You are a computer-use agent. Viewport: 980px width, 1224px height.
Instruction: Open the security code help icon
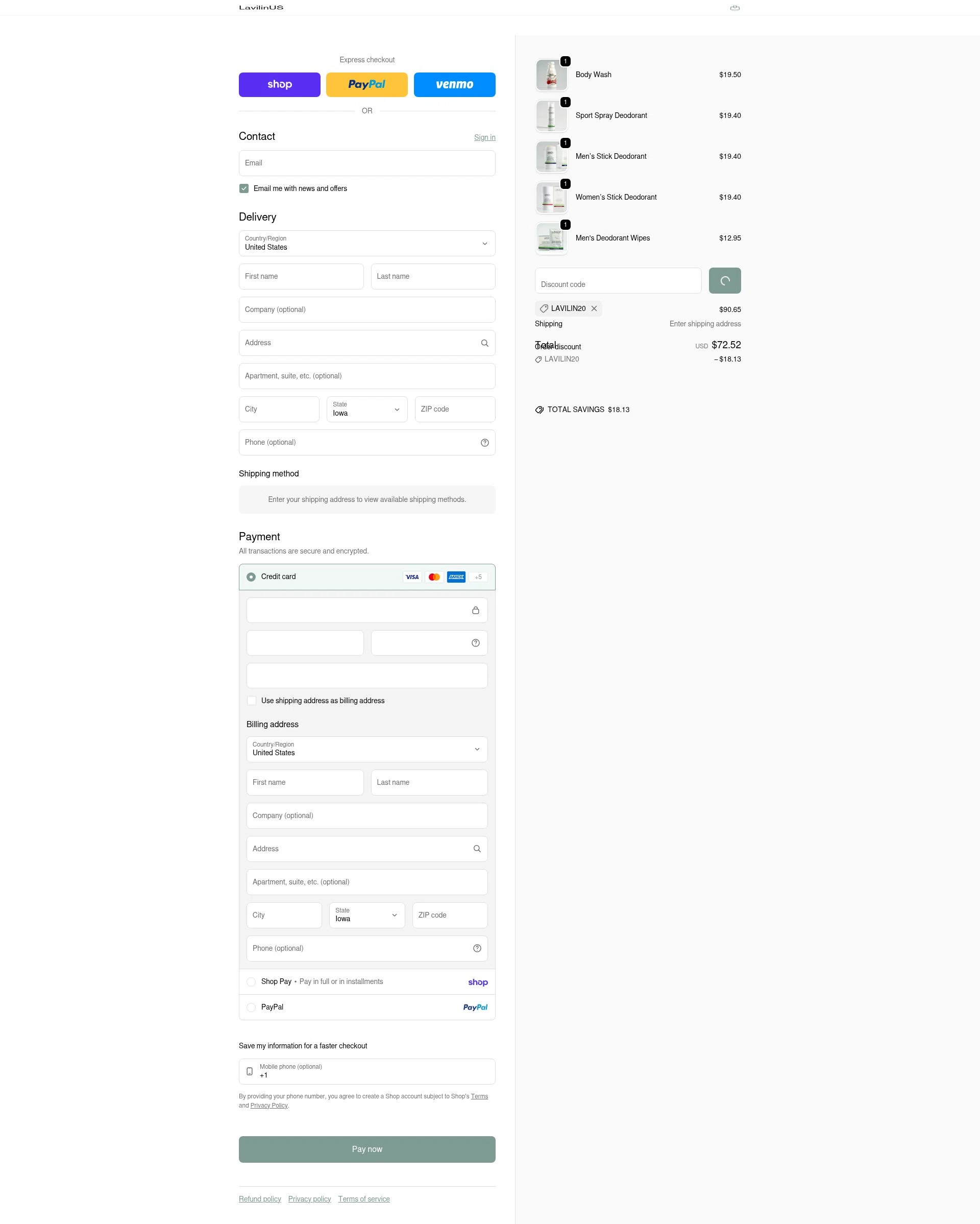tap(475, 643)
